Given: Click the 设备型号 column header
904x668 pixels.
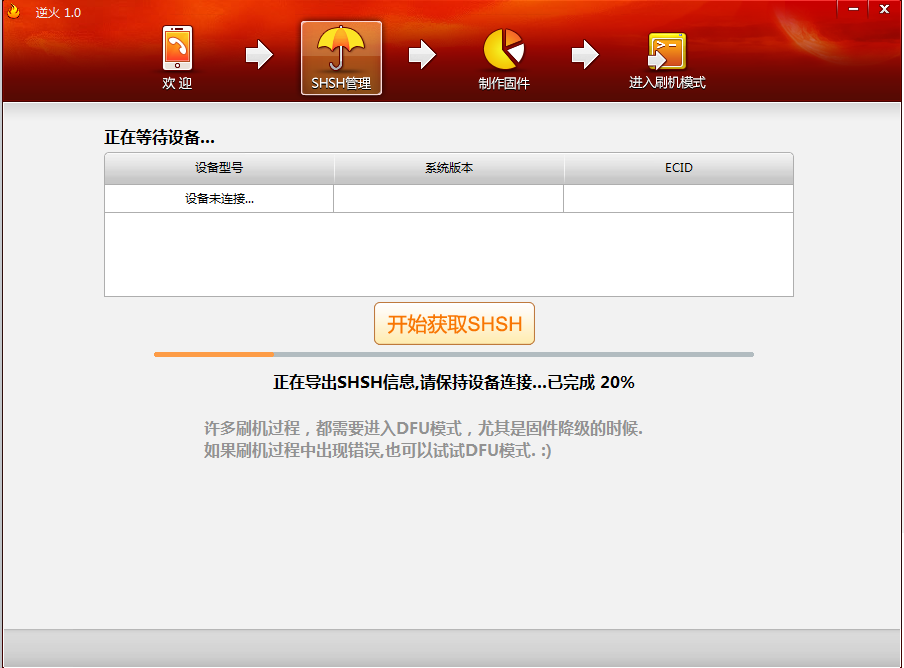Looking at the screenshot, I should point(219,168).
